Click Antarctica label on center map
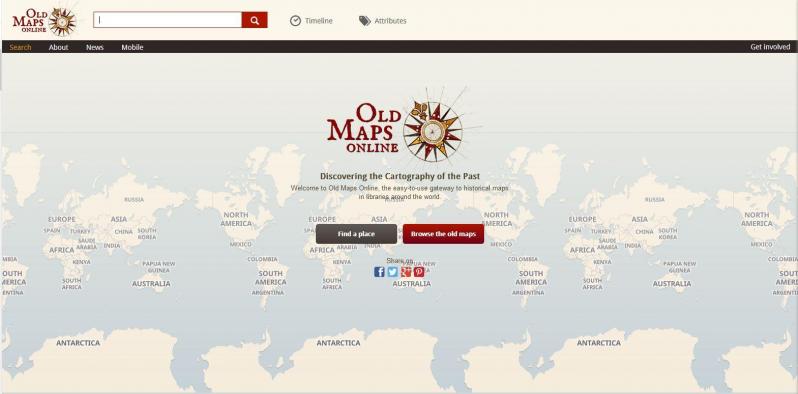Image resolution: width=798 pixels, height=394 pixels. (x=338, y=343)
